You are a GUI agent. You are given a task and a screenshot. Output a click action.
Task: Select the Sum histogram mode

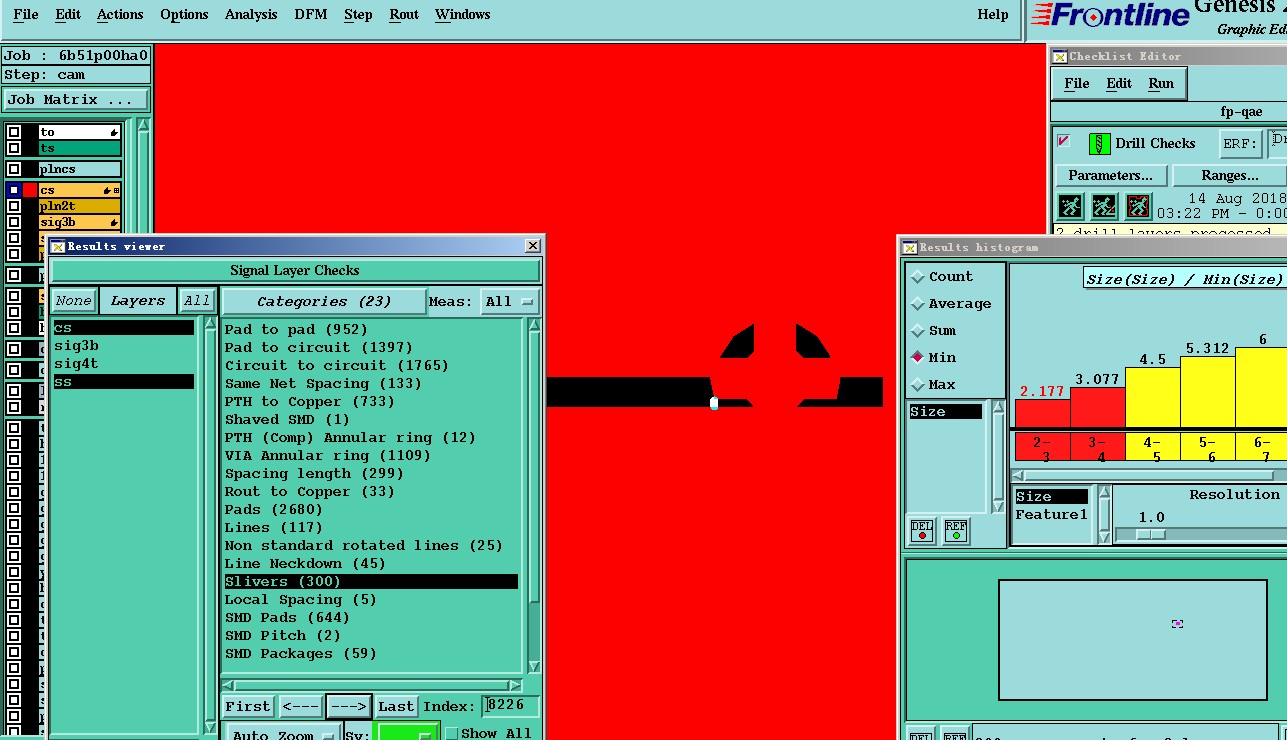click(918, 331)
